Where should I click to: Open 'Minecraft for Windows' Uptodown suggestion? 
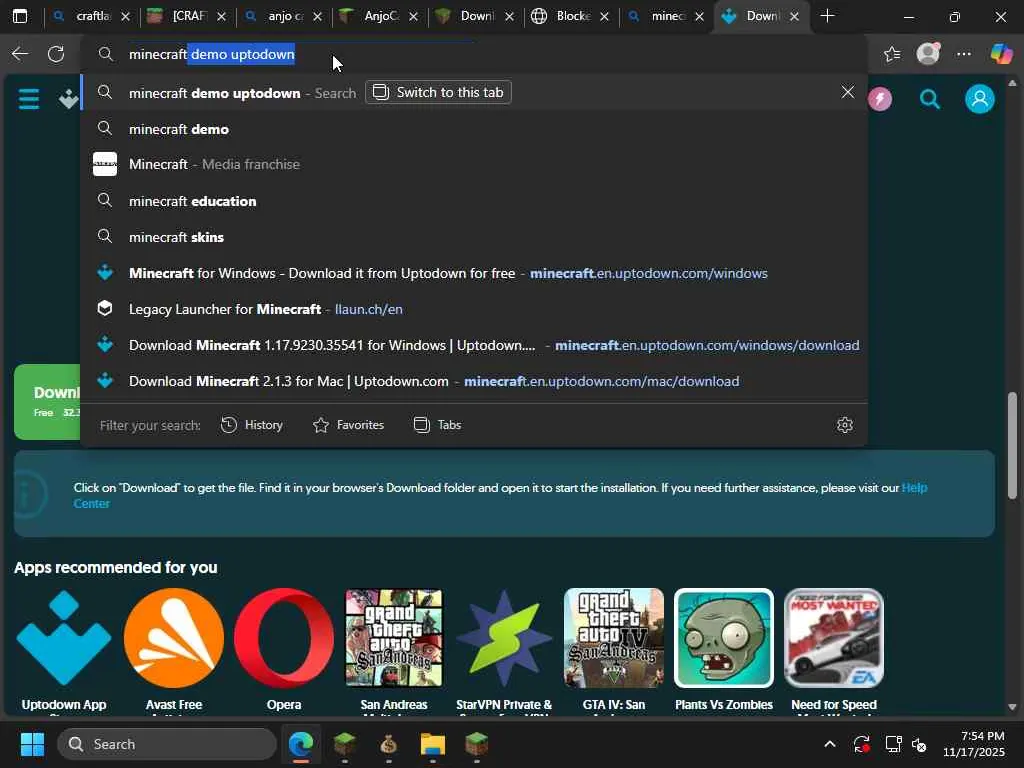pos(474,273)
